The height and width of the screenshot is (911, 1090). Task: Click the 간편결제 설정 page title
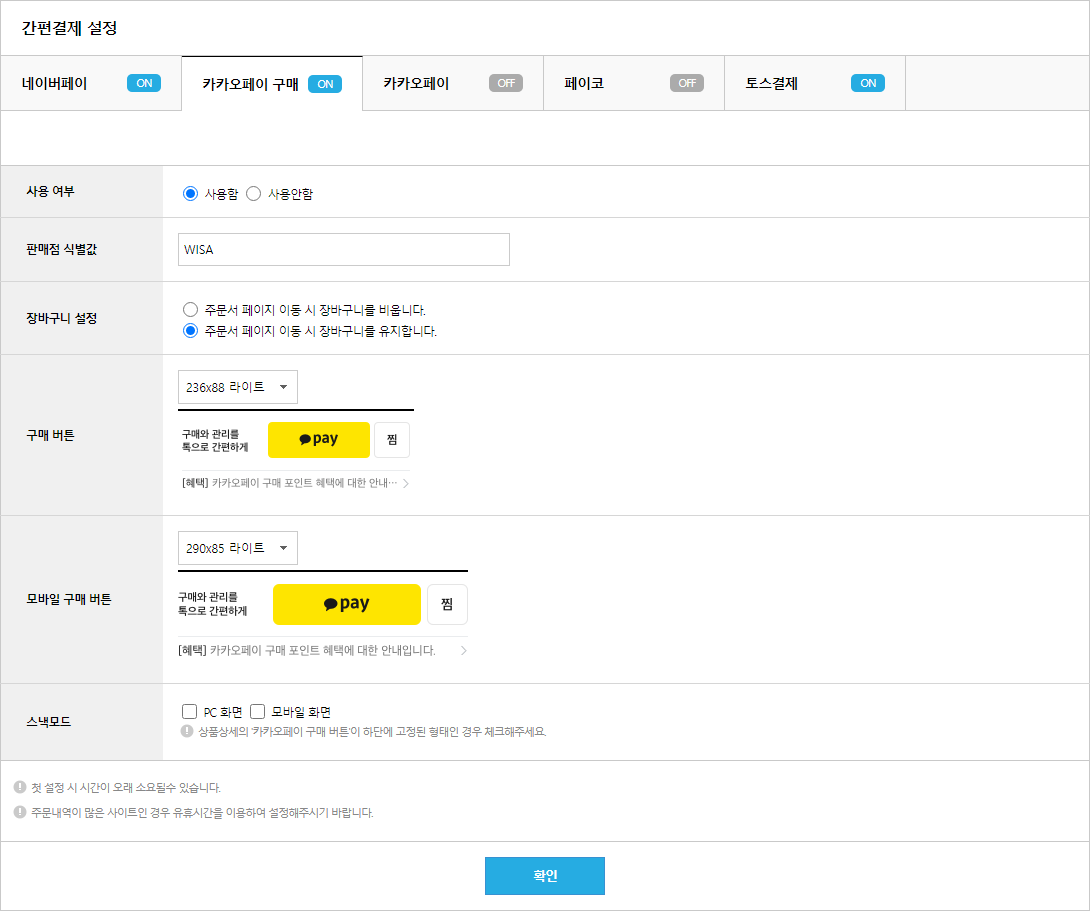point(70,28)
